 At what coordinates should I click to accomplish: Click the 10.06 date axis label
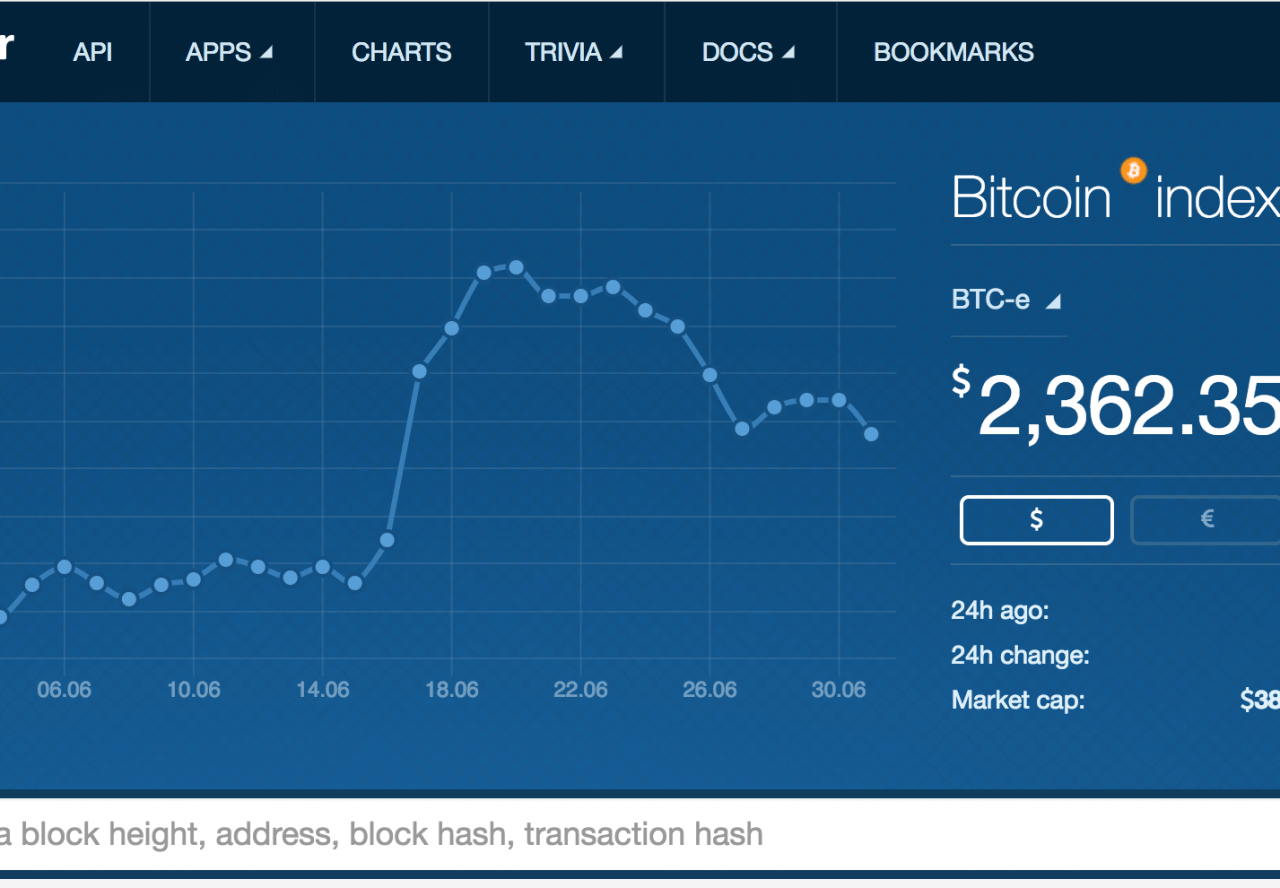(194, 690)
